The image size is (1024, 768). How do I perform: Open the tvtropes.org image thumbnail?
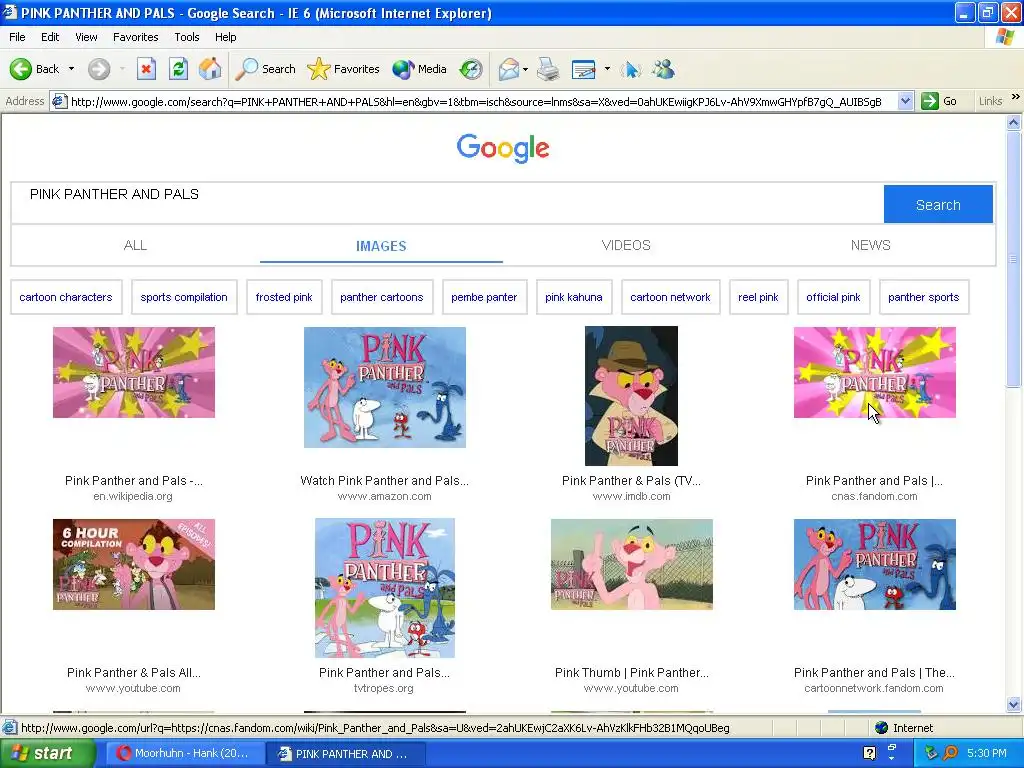tap(385, 588)
